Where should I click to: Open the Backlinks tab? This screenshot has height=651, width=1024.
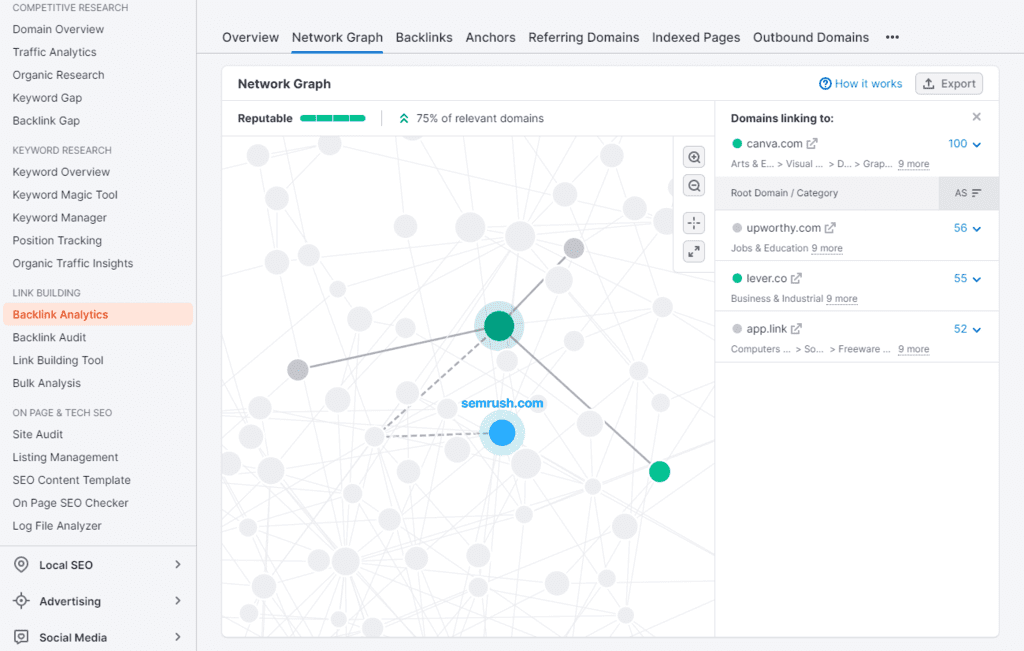pyautogui.click(x=424, y=37)
